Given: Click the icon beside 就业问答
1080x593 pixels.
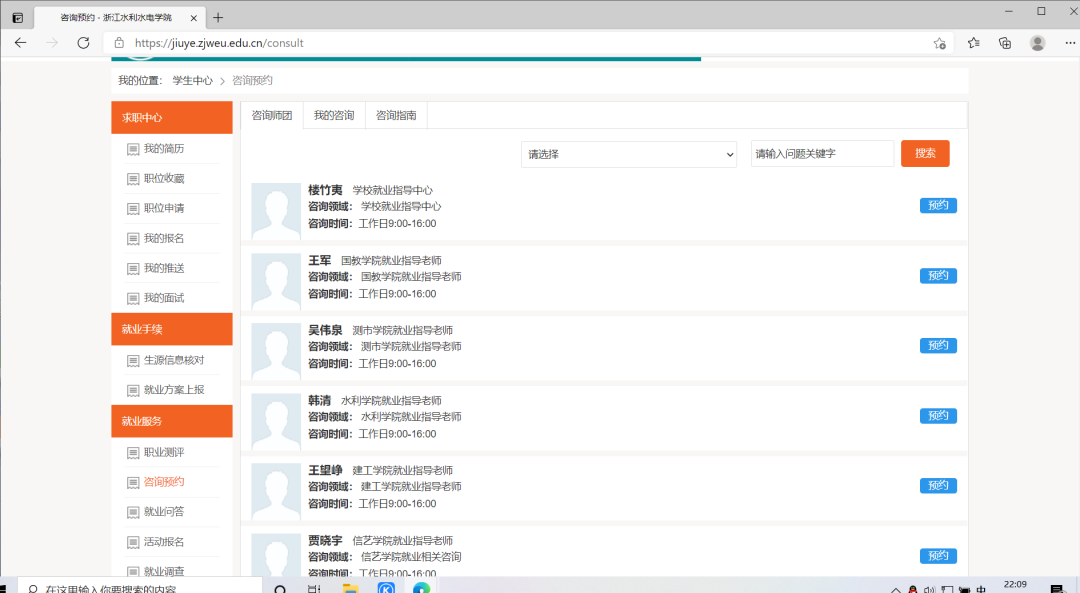Looking at the screenshot, I should coord(133,512).
